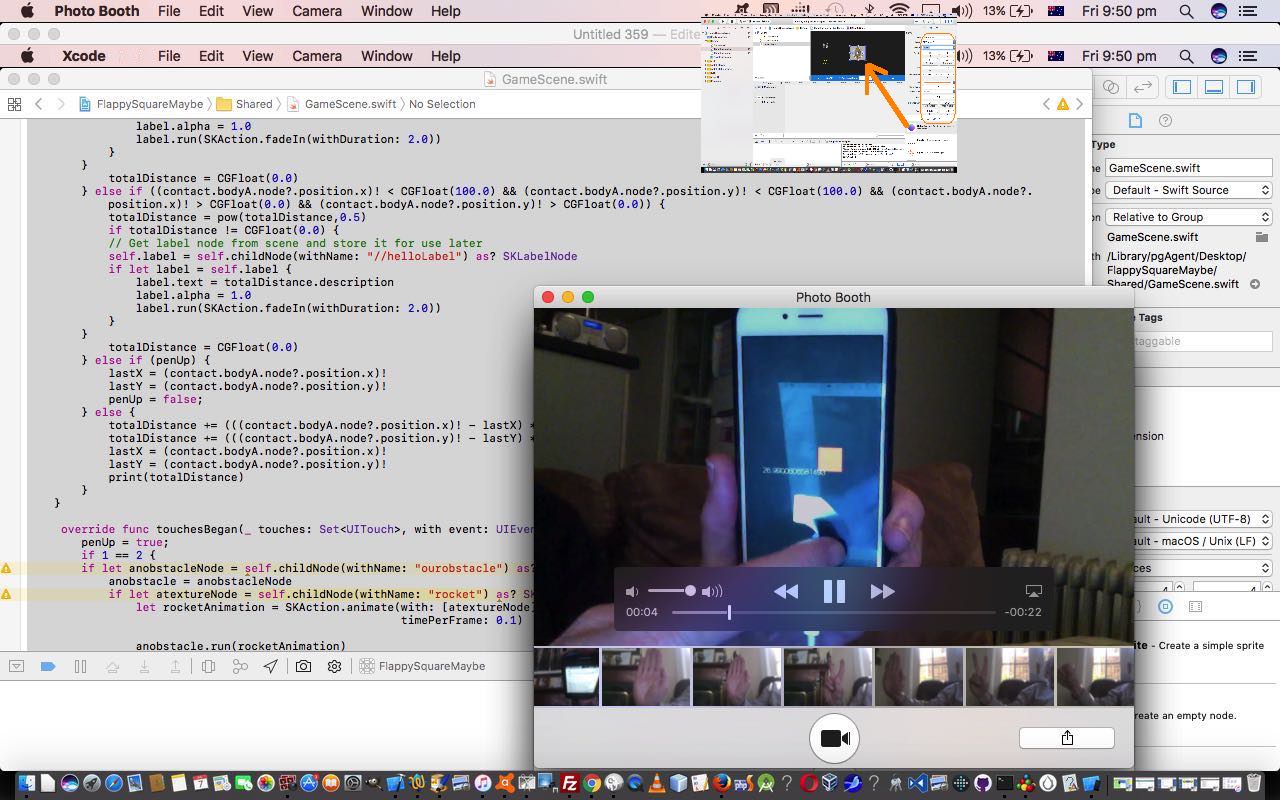1280x800 pixels.
Task: Click the gear icon in Xcode debug bar
Action: (x=334, y=666)
